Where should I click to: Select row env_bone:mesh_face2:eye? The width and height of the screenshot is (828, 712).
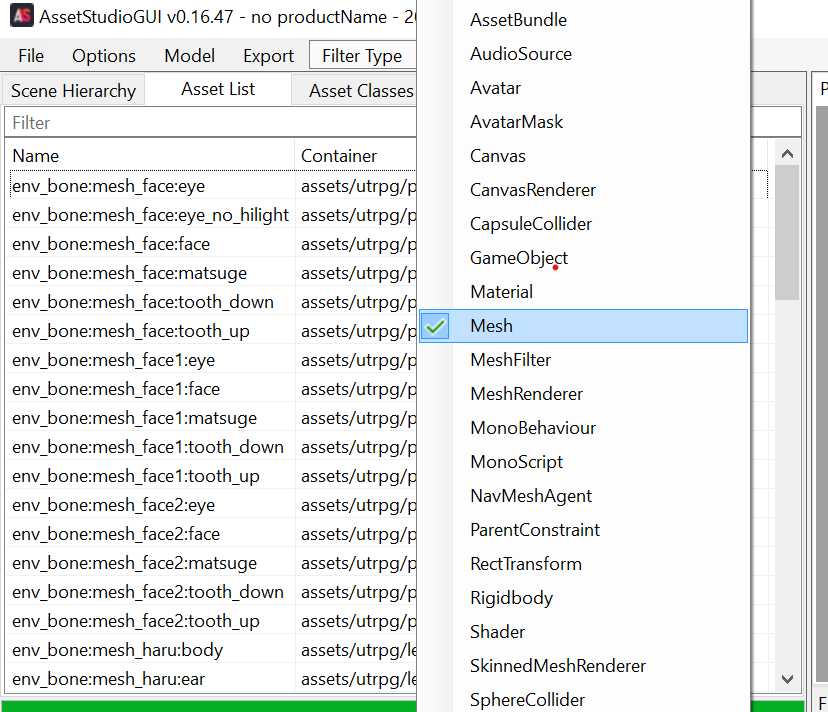tap(211, 505)
